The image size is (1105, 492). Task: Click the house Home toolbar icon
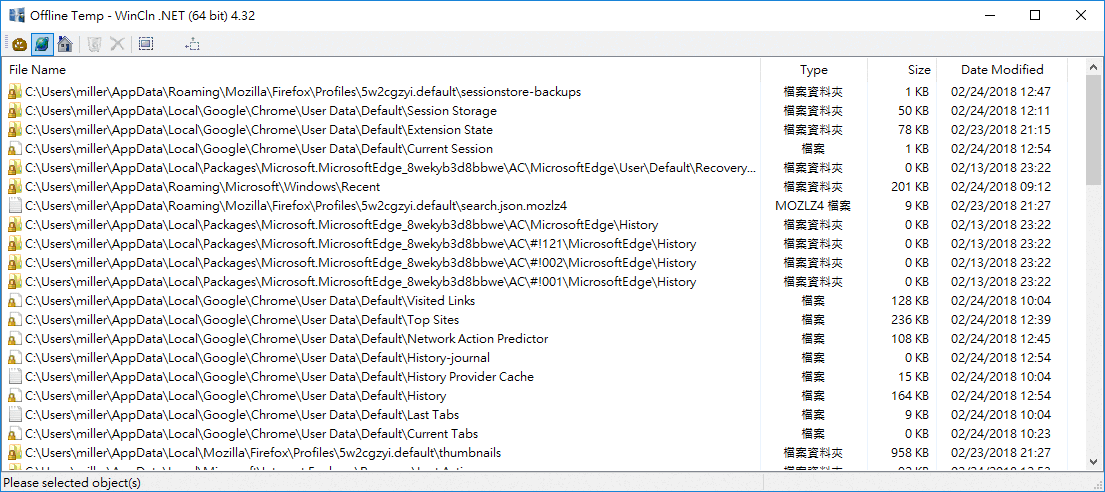pyautogui.click(x=65, y=44)
